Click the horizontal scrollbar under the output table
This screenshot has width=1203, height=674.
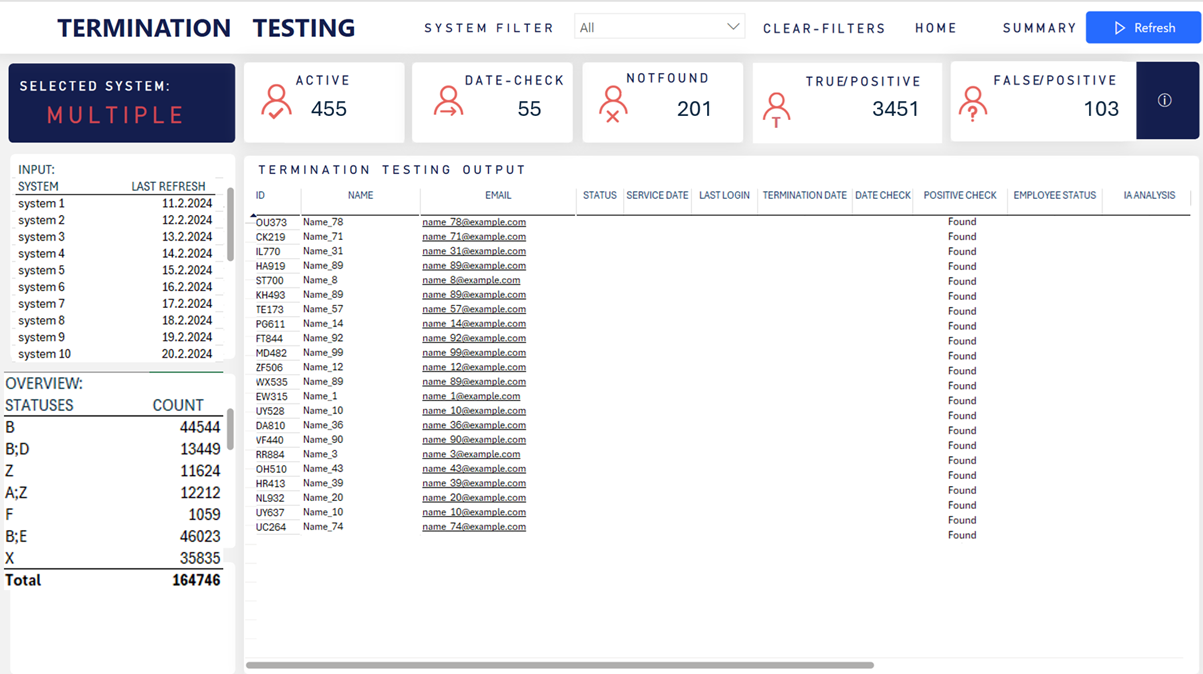click(x=560, y=665)
